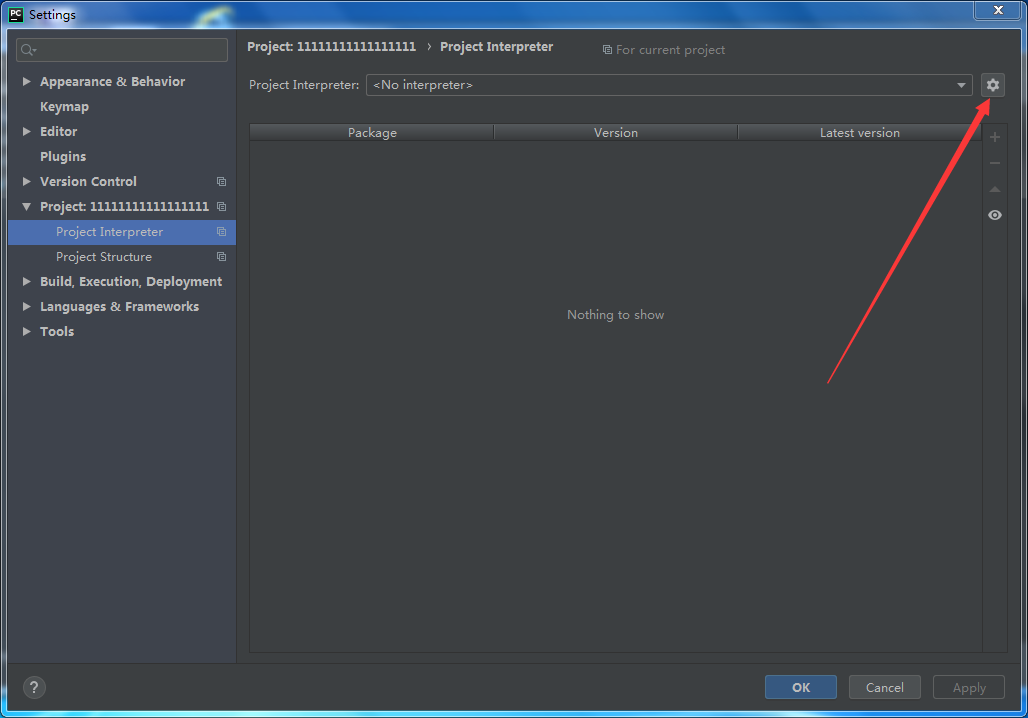Click the project-level icon beside Project: 1111111111111111
The width and height of the screenshot is (1028, 718).
pos(222,207)
